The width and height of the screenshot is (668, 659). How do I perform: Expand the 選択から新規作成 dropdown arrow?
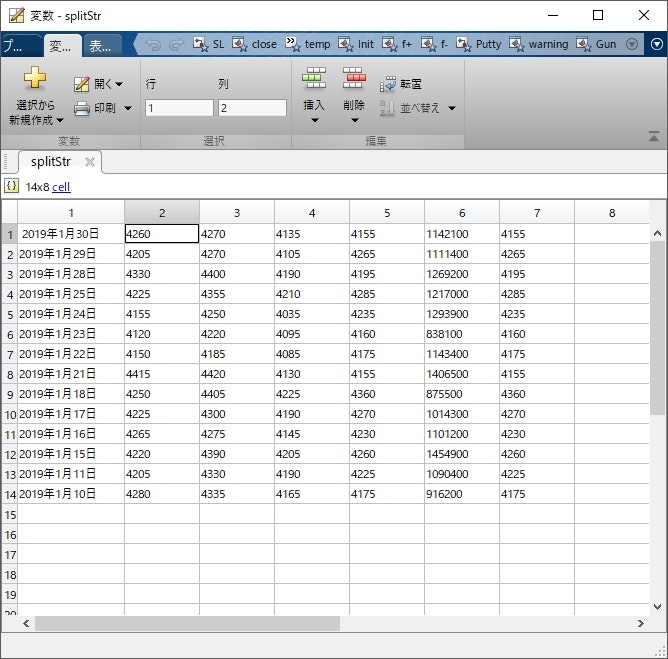click(x=60, y=121)
